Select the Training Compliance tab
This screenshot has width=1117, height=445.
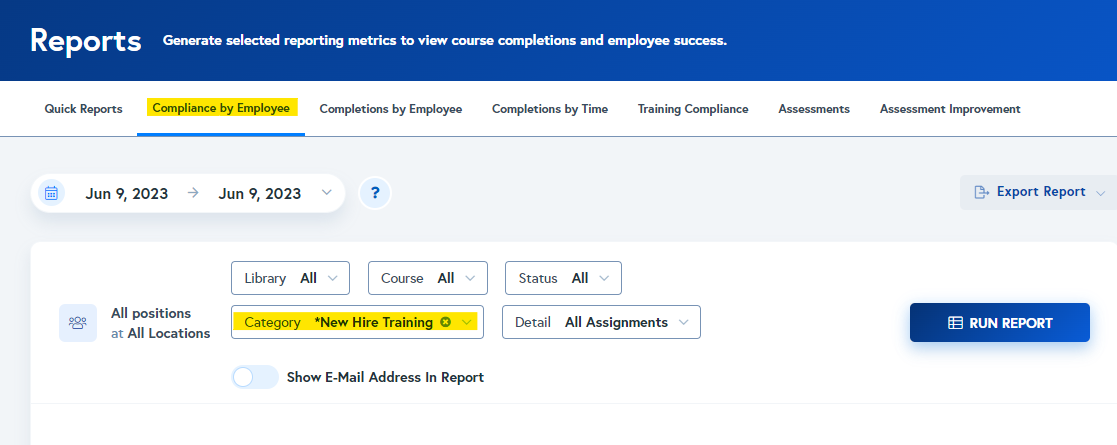point(693,109)
